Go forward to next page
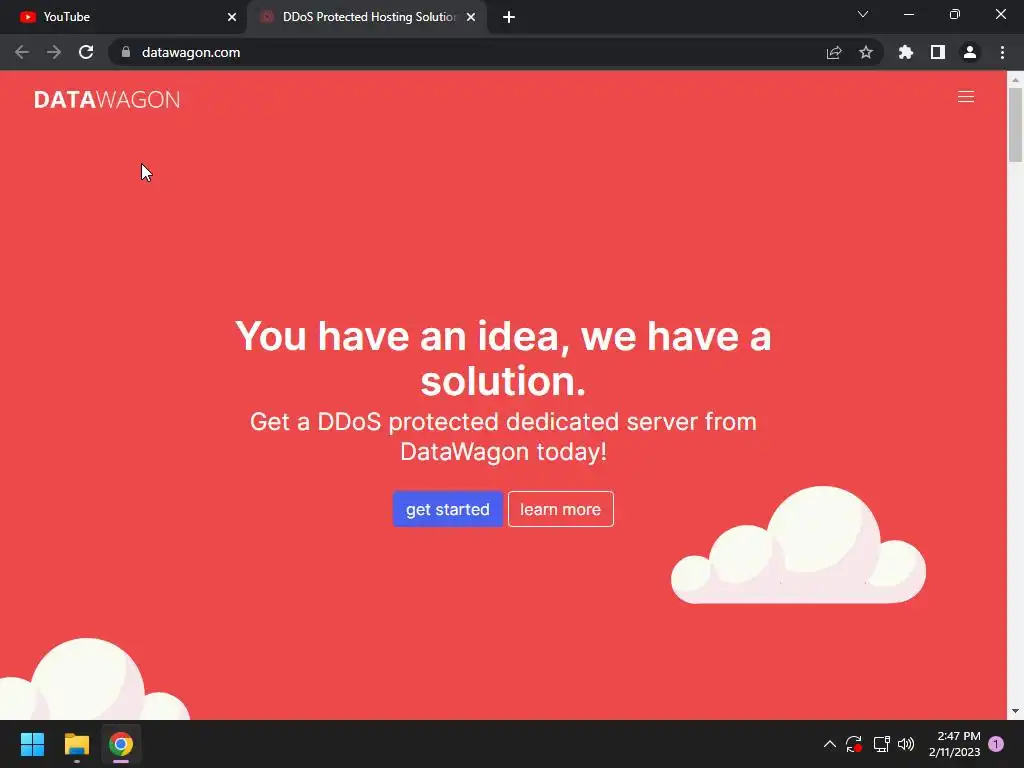The width and height of the screenshot is (1024, 768). [x=54, y=52]
